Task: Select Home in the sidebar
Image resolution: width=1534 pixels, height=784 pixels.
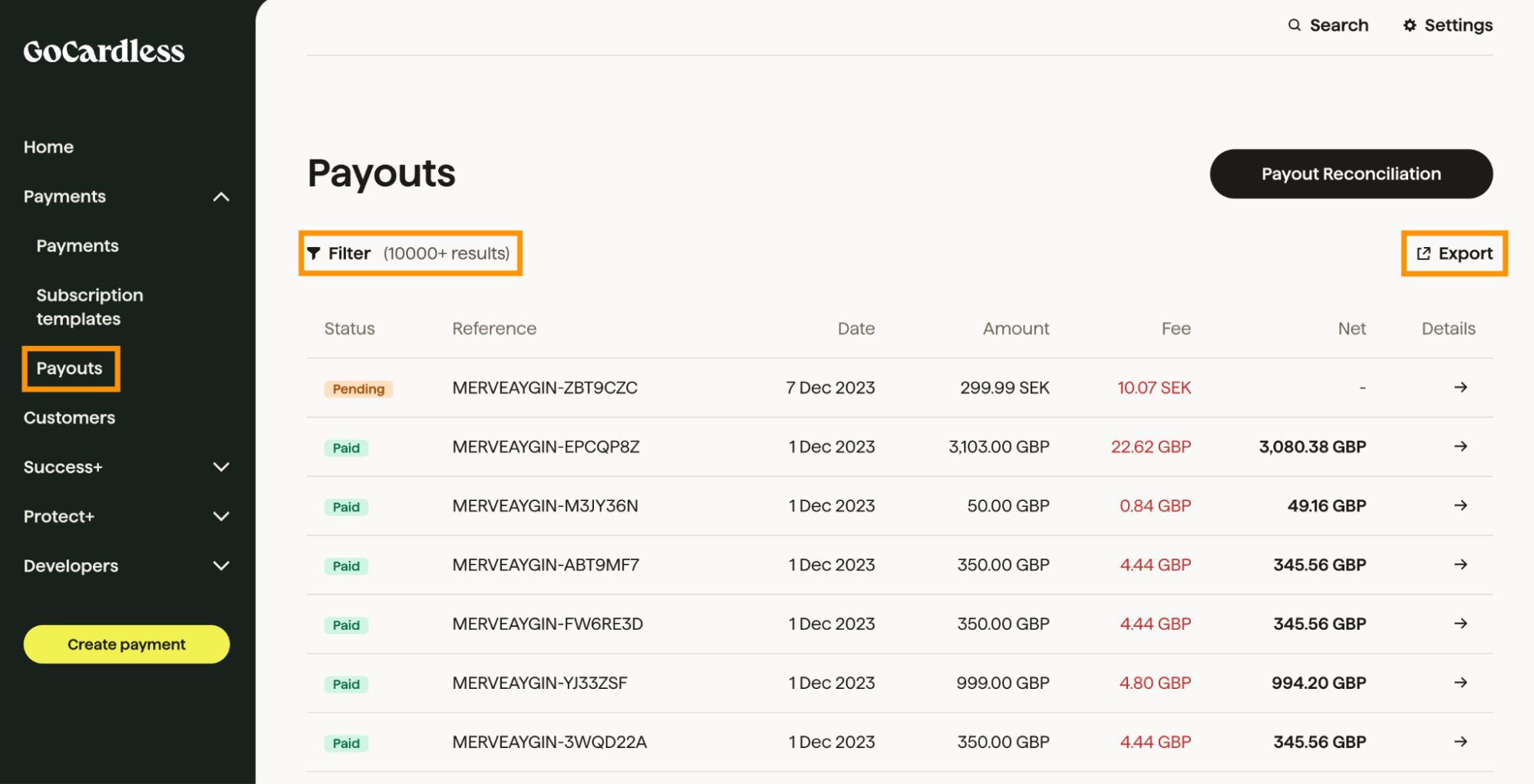Action: (x=48, y=147)
